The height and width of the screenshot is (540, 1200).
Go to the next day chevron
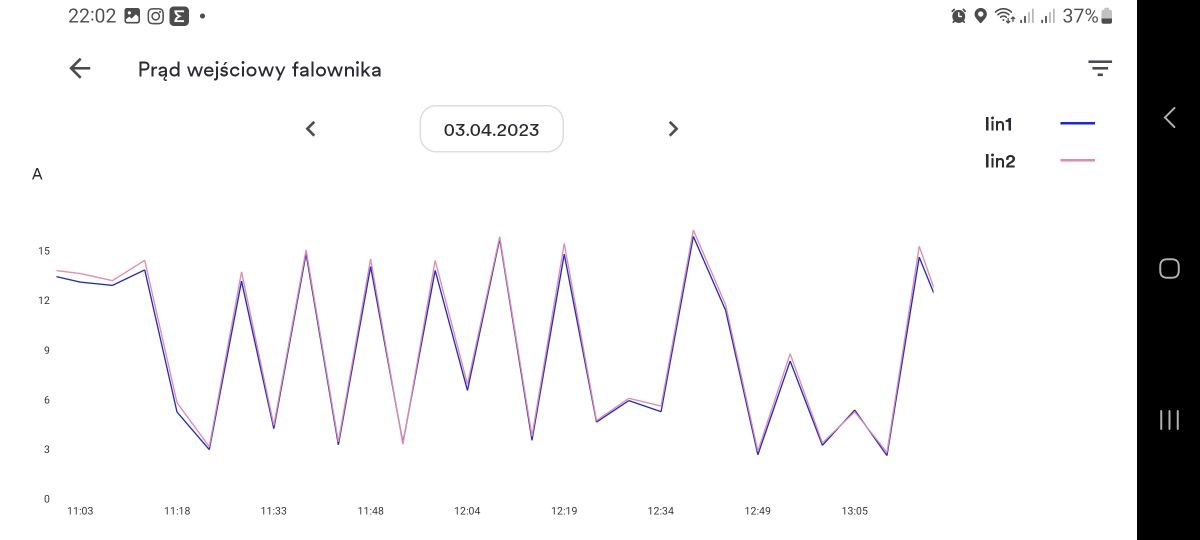[673, 129]
